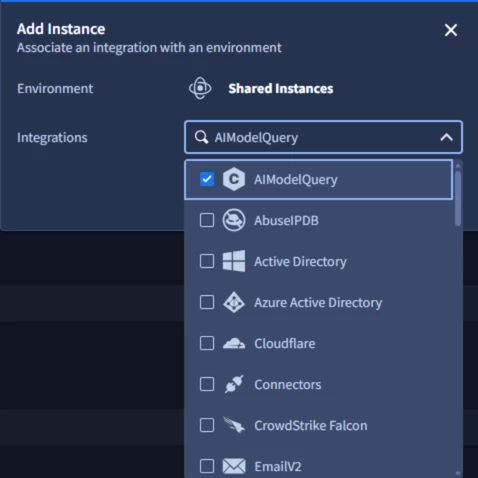478x478 pixels.
Task: Click the CrowdStrike Falcon bird icon
Action: 234,425
